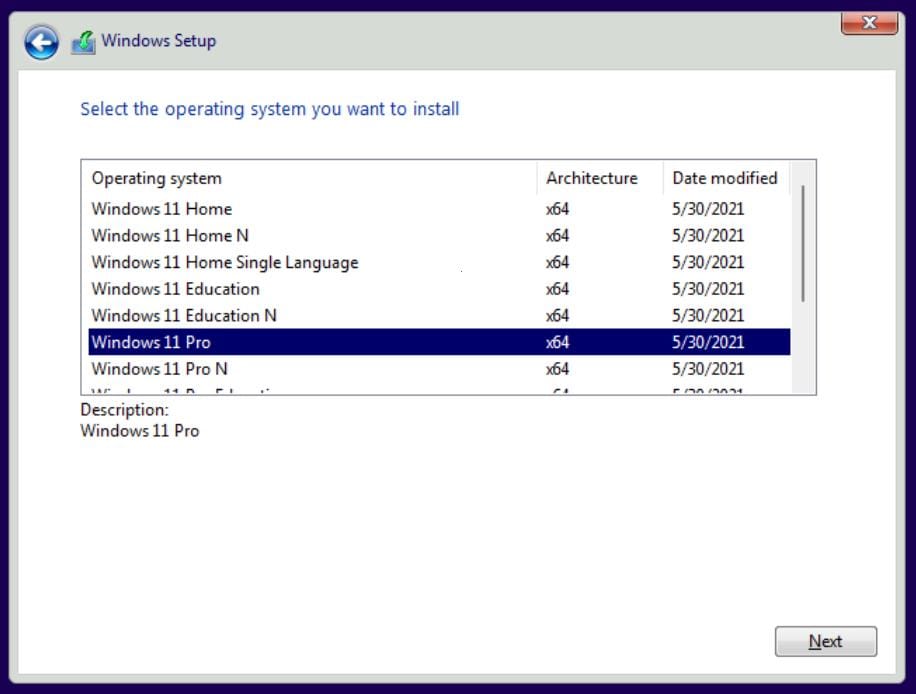This screenshot has width=916, height=694.
Task: Choose the Windows 11 Home N edition
Action: 439,236
